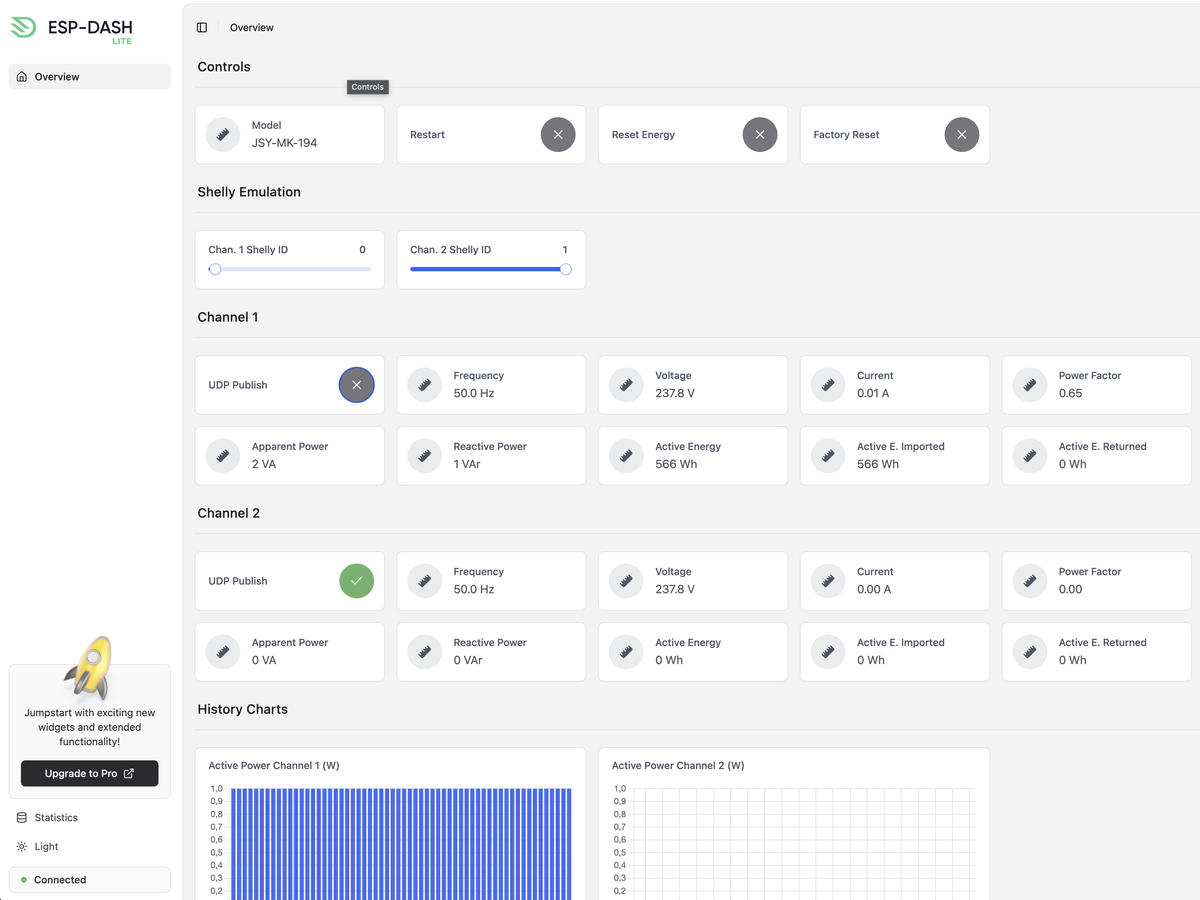Viewport: 1200px width, 900px height.
Task: Toggle the Factory Reset button
Action: (x=962, y=134)
